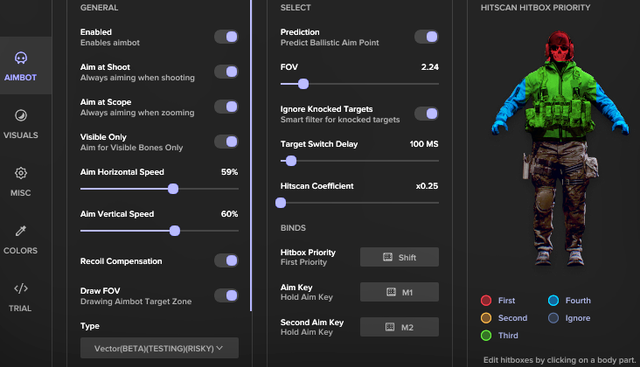The image size is (640, 367).
Task: Select the green Third priority circle
Action: point(486,336)
